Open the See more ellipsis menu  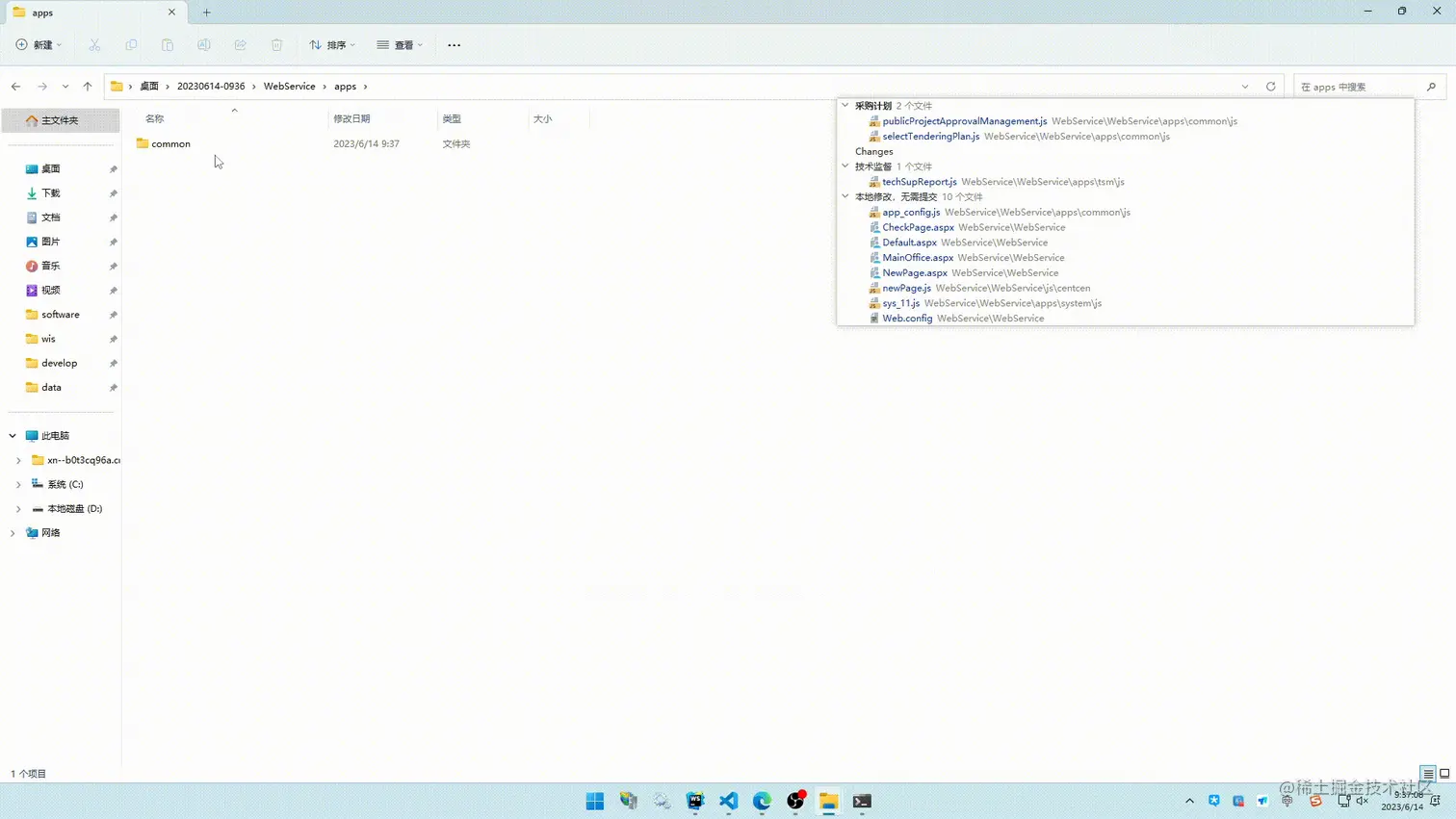click(x=454, y=44)
